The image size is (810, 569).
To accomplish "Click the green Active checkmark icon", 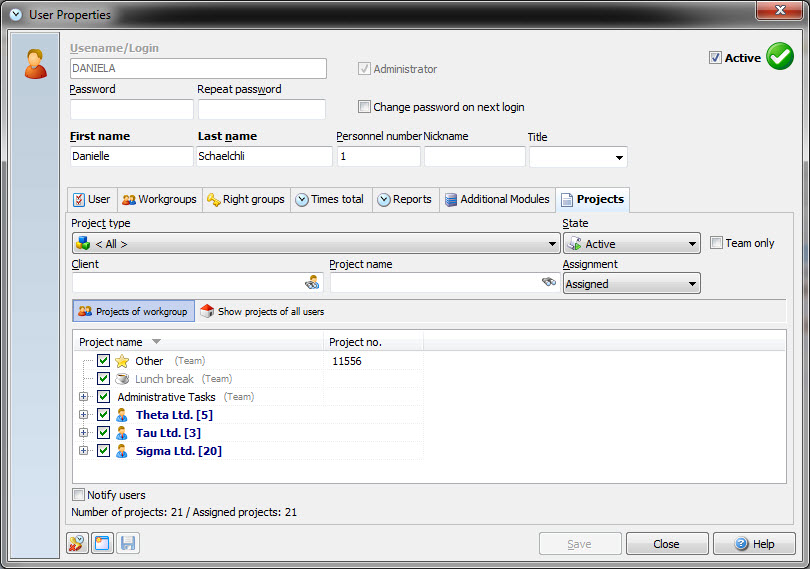I will (780, 56).
